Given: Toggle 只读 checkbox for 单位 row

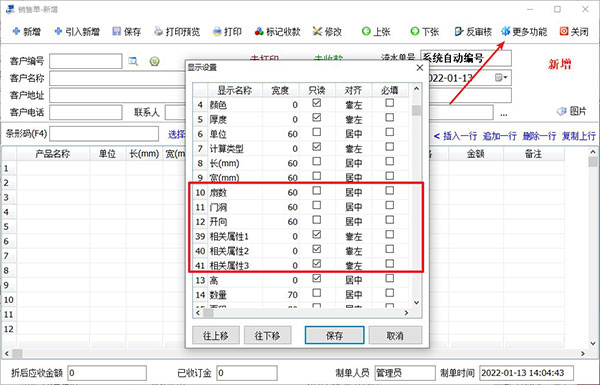Looking at the screenshot, I should 316,132.
